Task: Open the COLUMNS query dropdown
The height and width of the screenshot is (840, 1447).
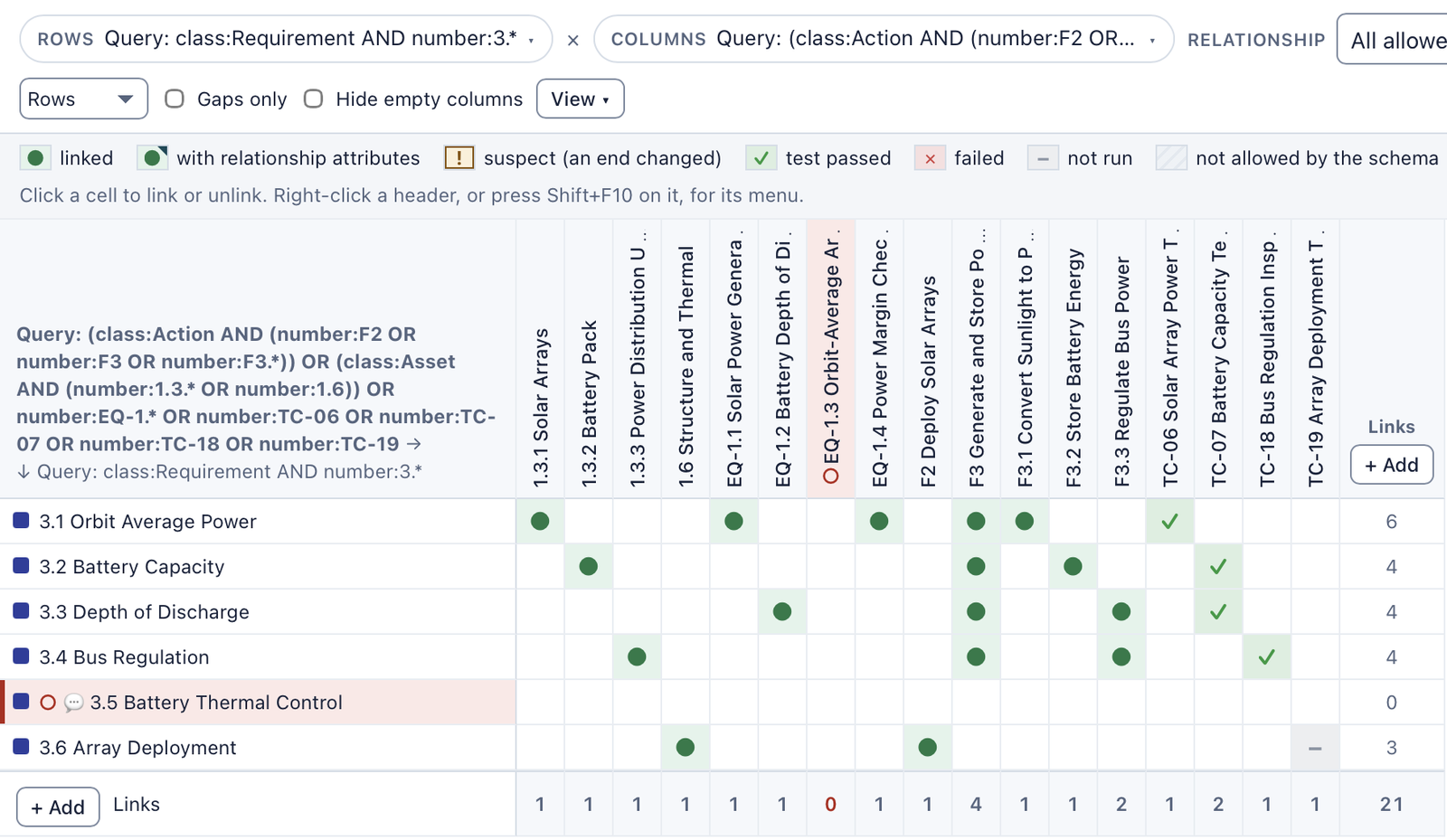Action: tap(884, 39)
